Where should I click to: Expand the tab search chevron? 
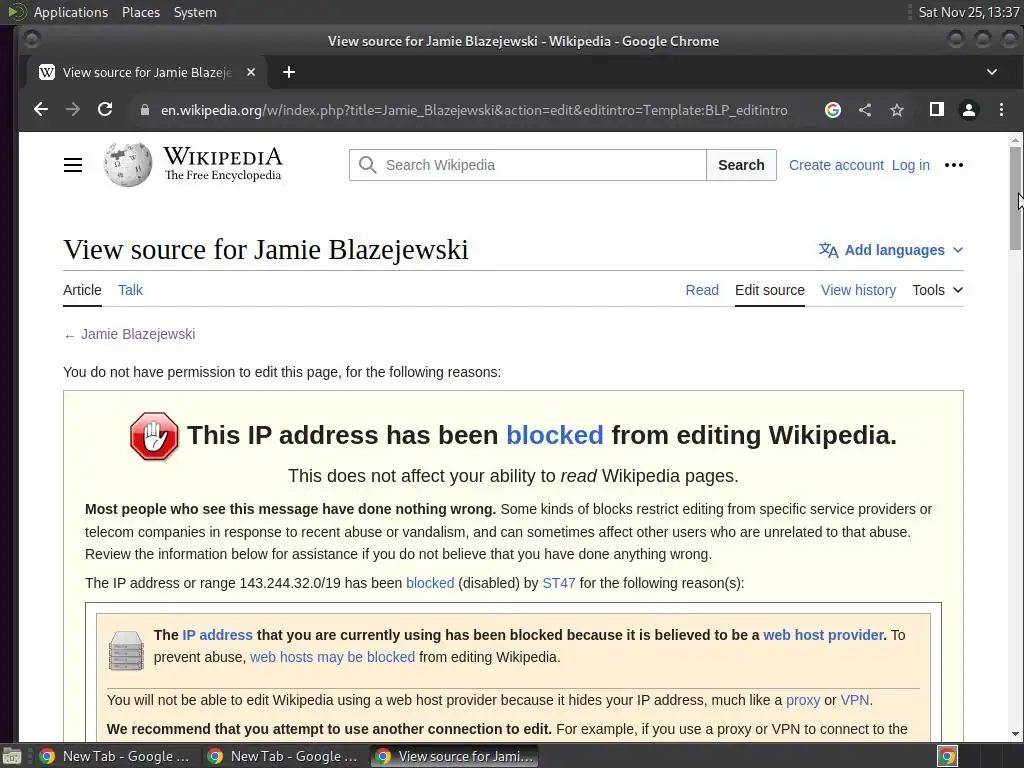(x=991, y=72)
